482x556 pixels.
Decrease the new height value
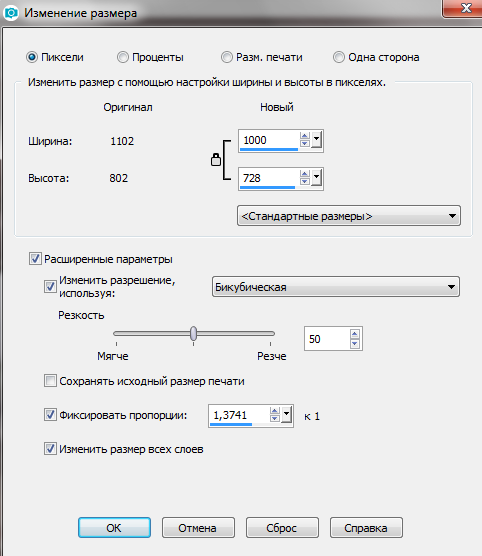point(305,181)
